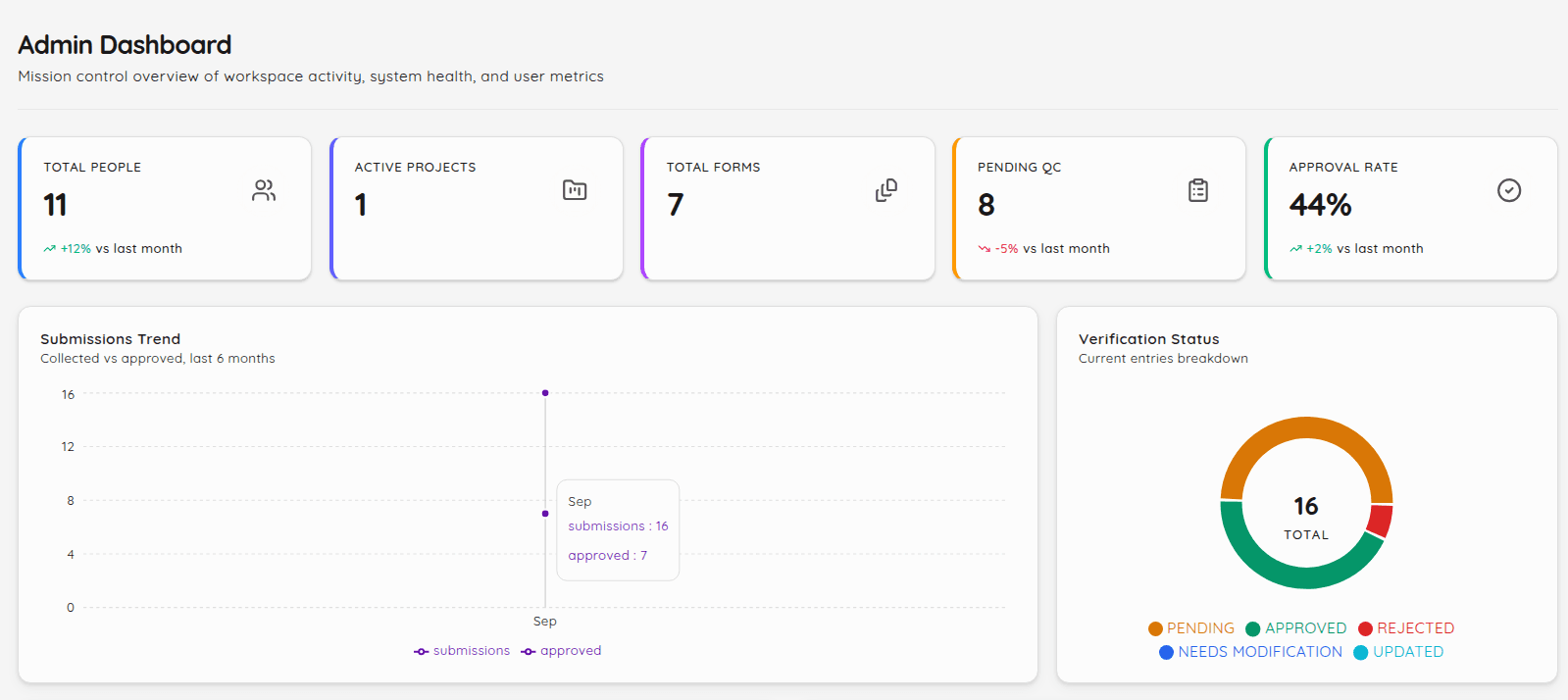Click 'approved : 7' in the tooltip
This screenshot has height=700, width=1568.
point(608,556)
